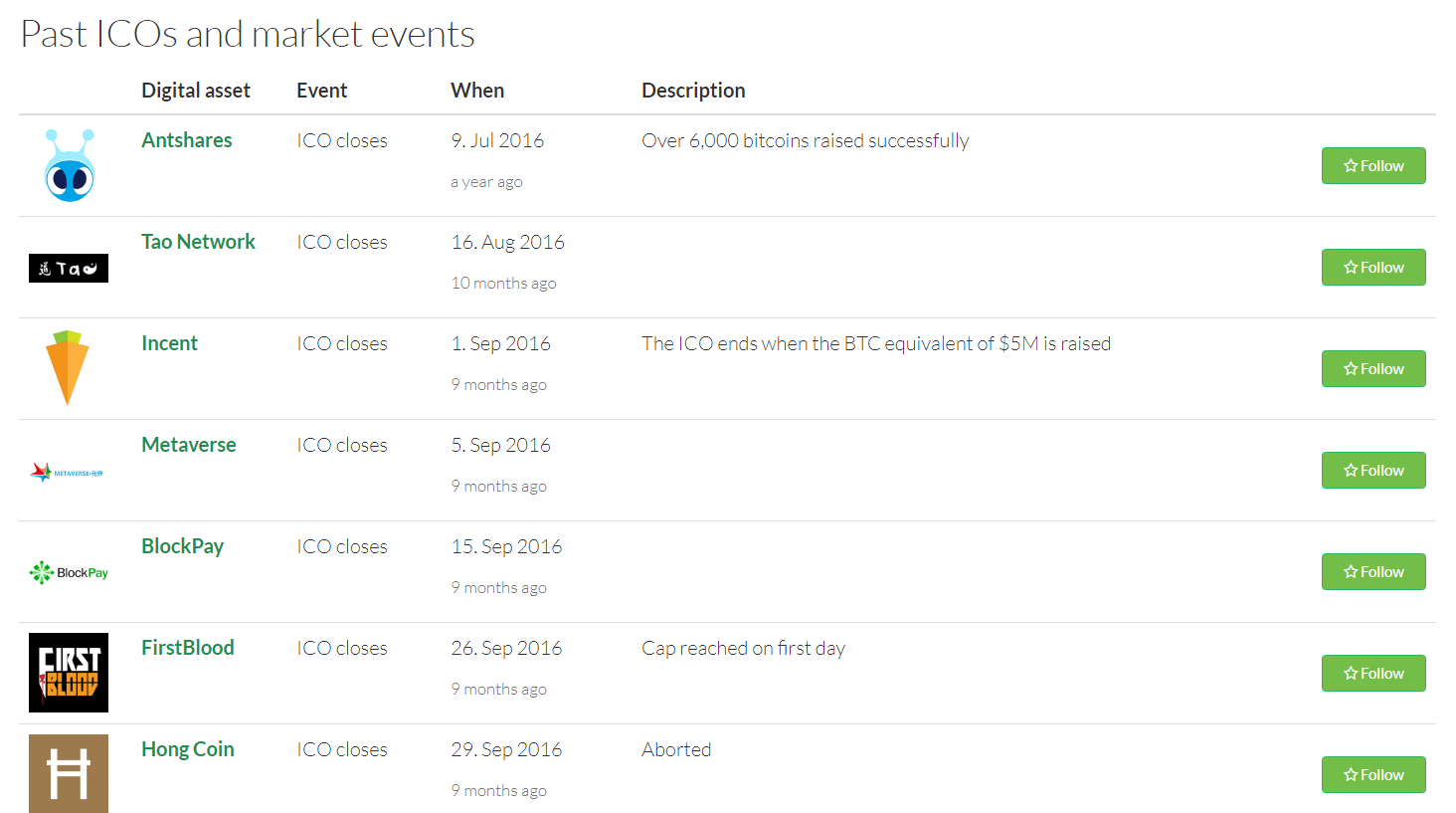Open the Hong Coin asset page
Viewport: 1456px width, 813px height.
187,748
